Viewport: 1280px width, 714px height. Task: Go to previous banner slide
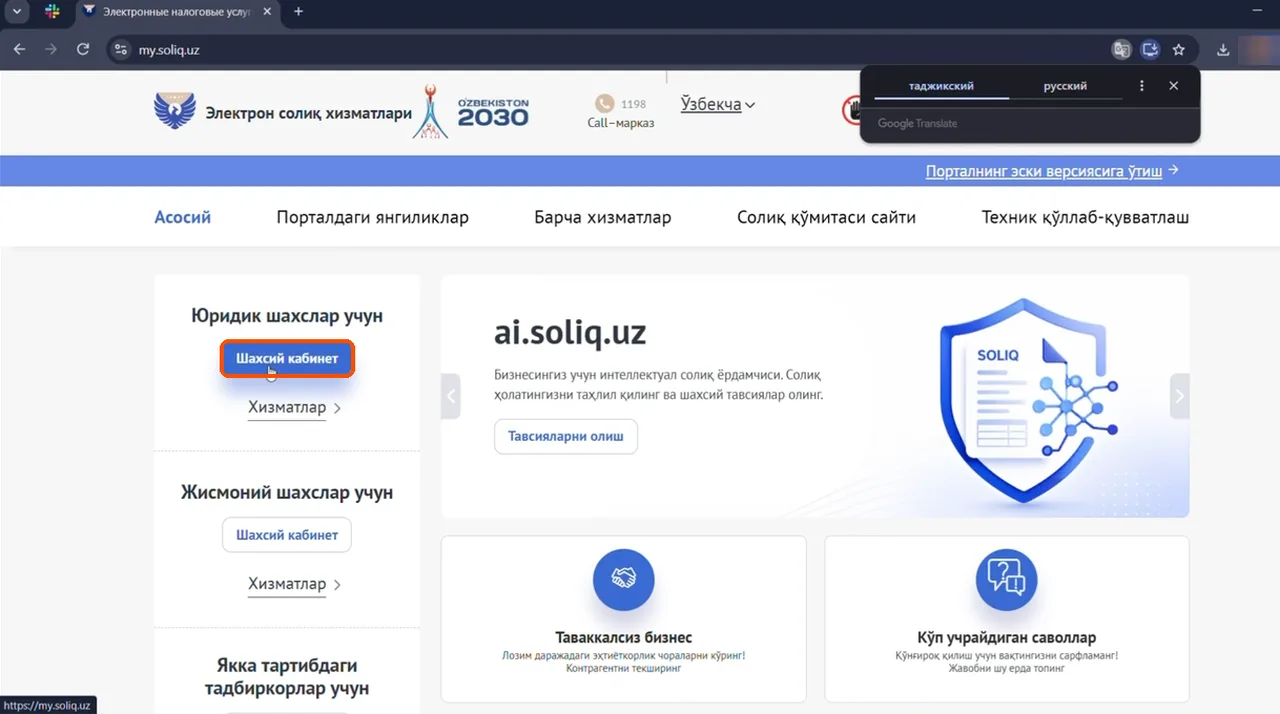(x=451, y=396)
